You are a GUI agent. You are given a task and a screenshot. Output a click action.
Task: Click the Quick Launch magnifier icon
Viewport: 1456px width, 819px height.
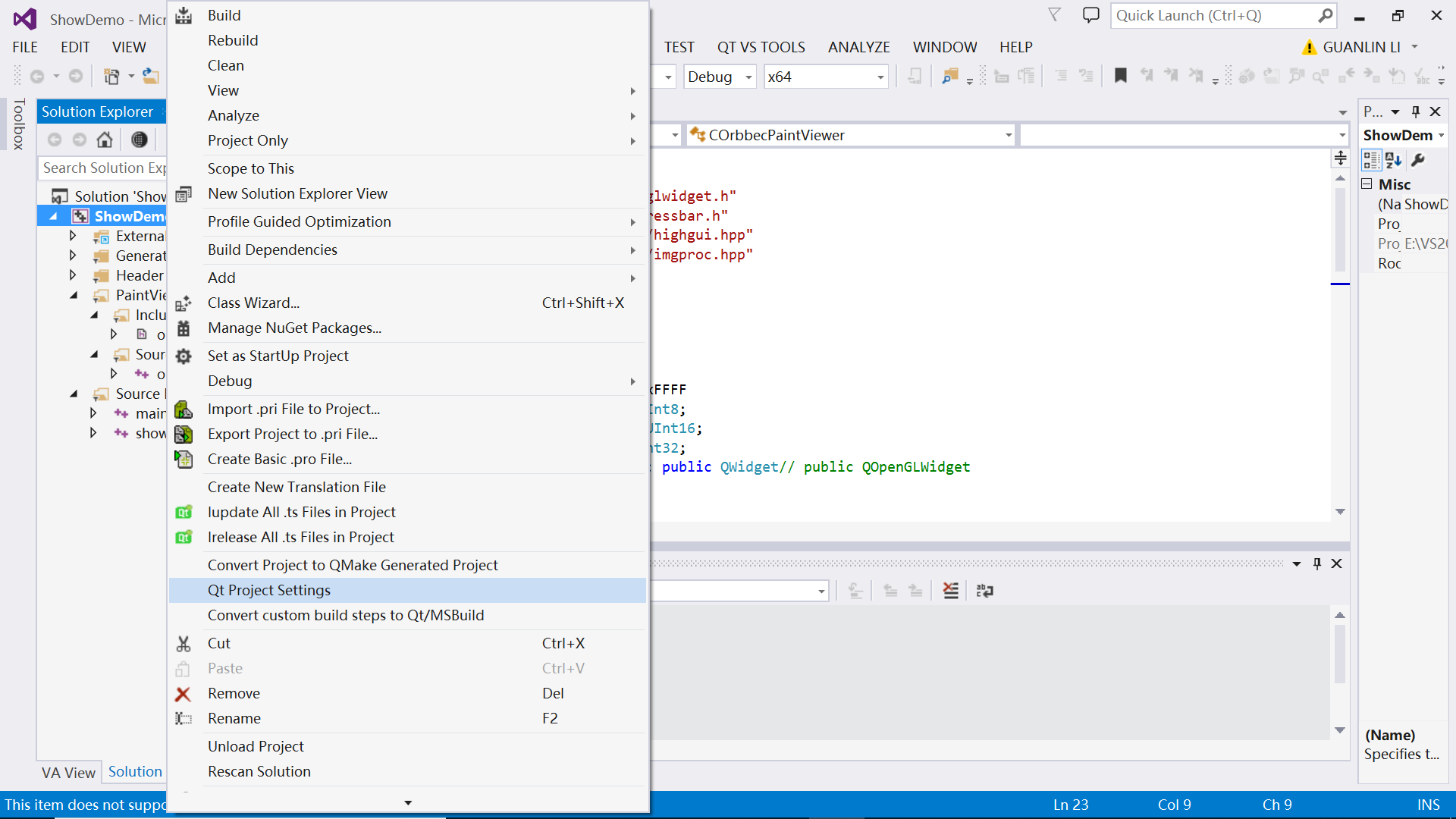click(x=1326, y=15)
